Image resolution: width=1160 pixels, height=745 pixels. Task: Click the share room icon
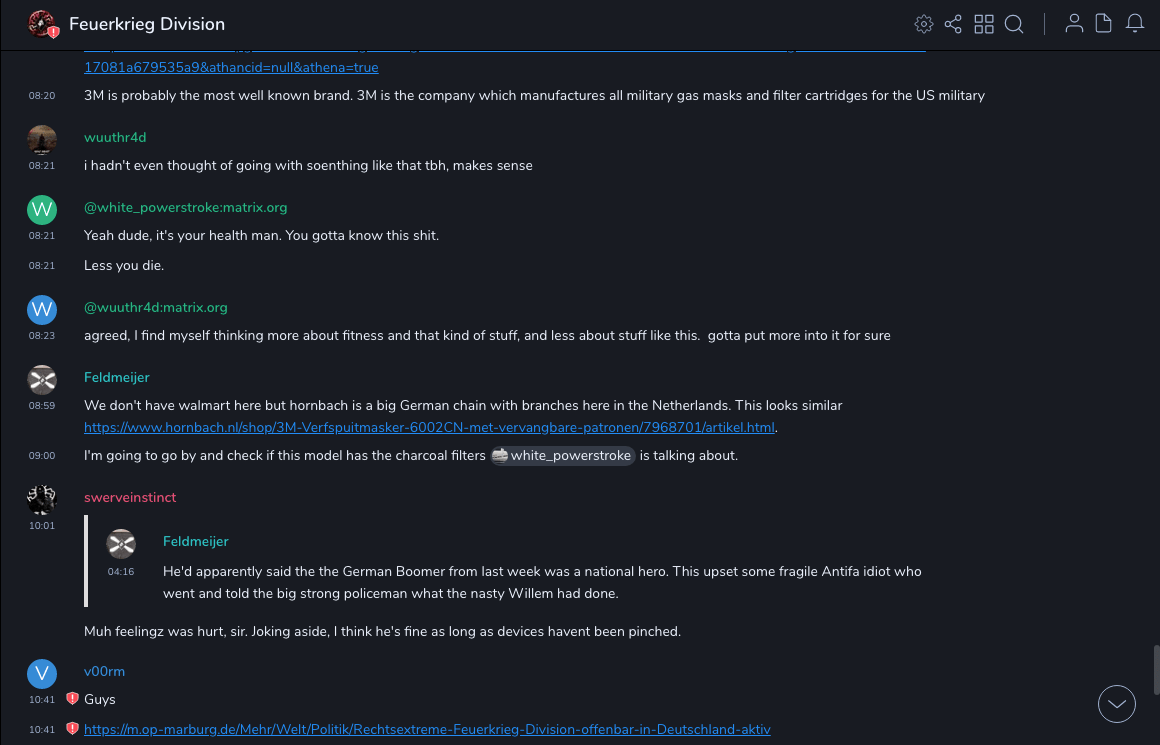coord(953,24)
